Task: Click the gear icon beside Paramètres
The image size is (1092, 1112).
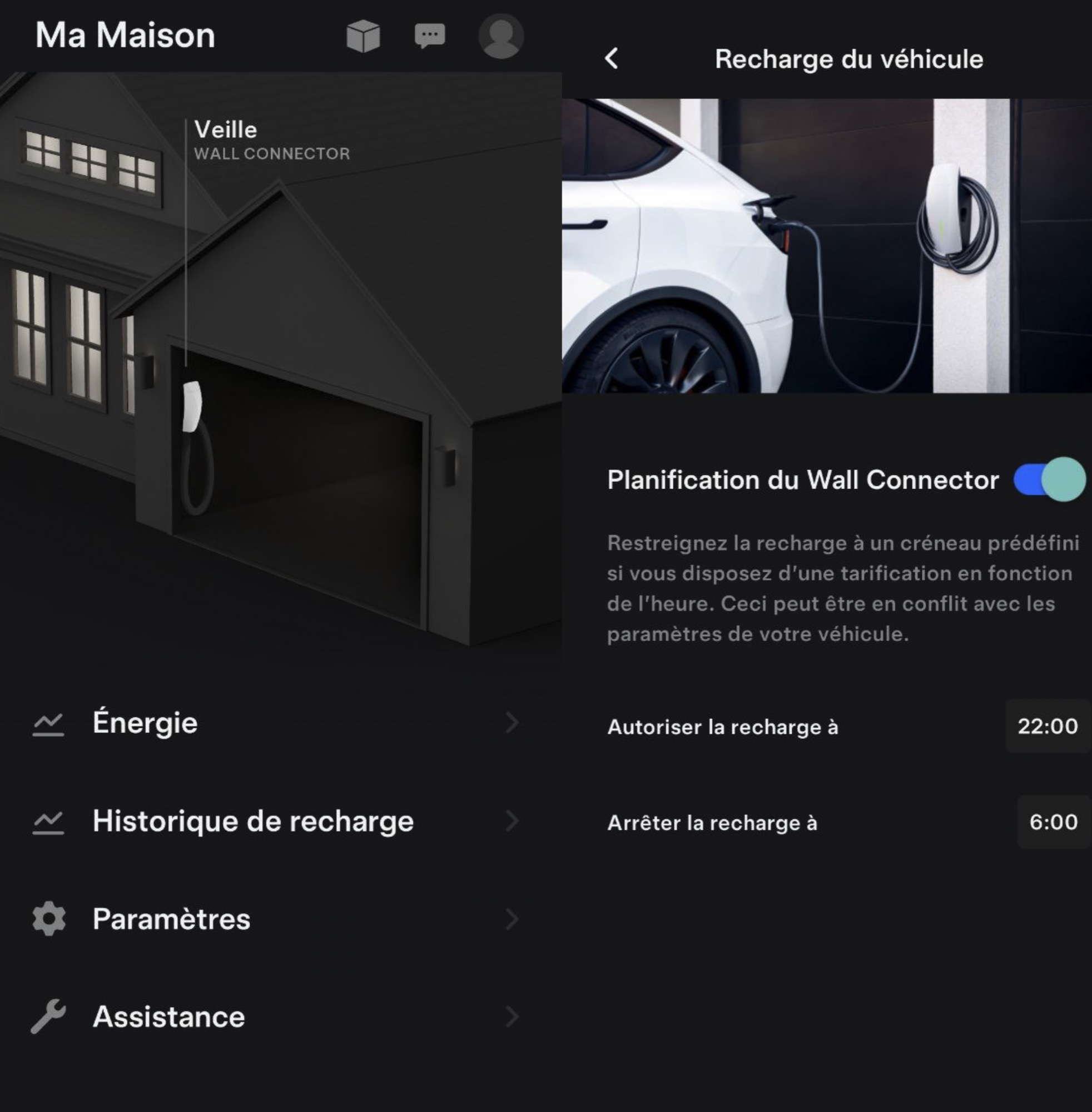Action: pyautogui.click(x=49, y=919)
